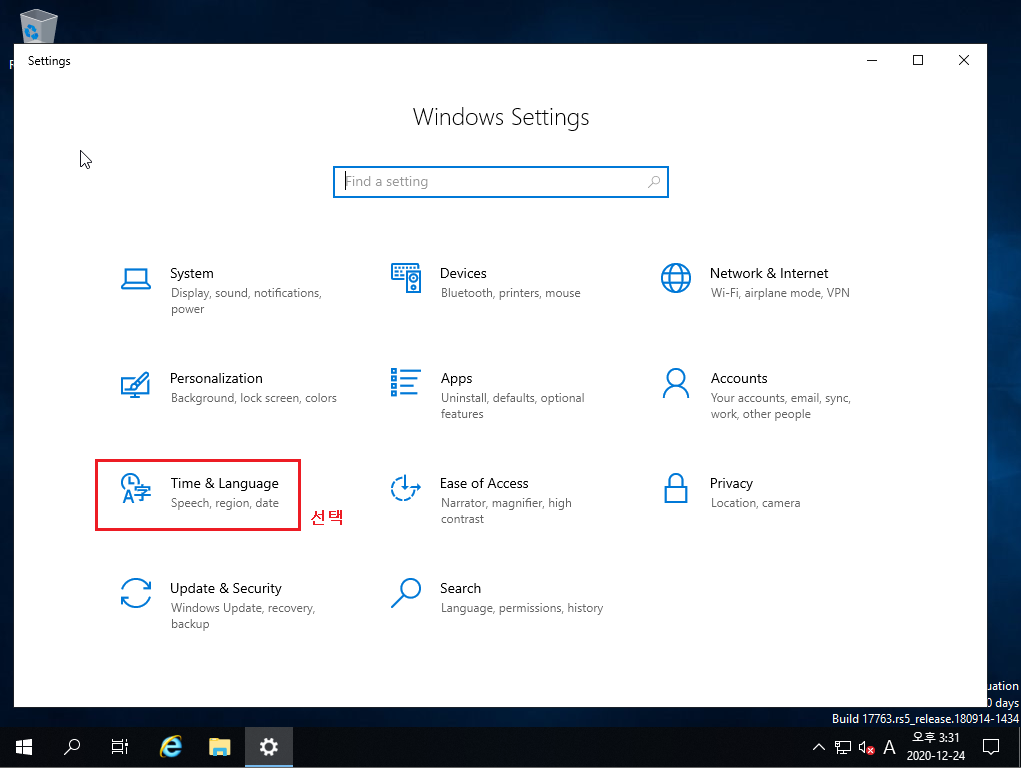Click the Search category title

460,588
